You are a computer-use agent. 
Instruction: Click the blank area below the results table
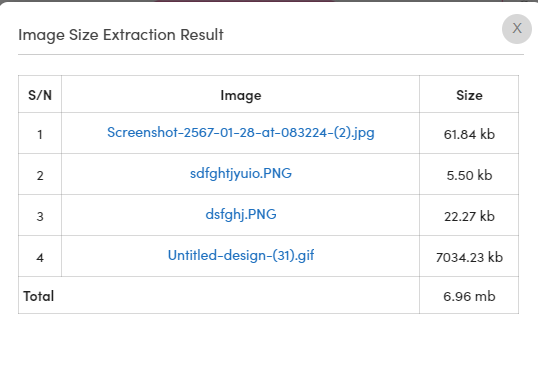coord(269,354)
